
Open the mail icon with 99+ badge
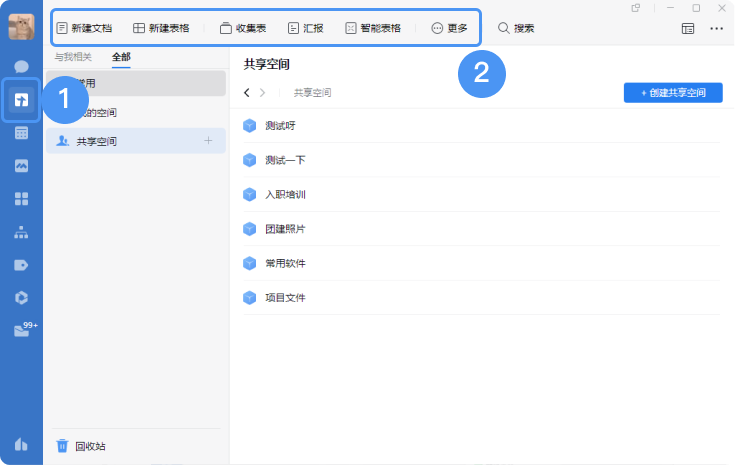(22, 330)
